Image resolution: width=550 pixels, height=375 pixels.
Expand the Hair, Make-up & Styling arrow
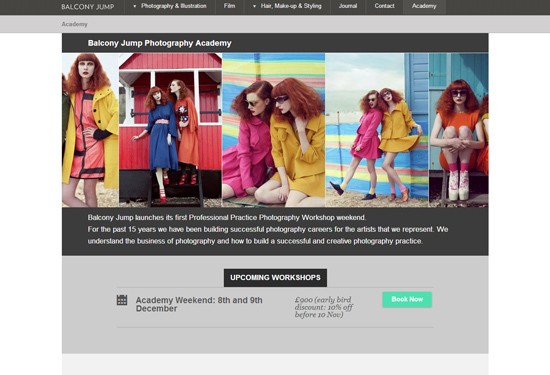(254, 6)
